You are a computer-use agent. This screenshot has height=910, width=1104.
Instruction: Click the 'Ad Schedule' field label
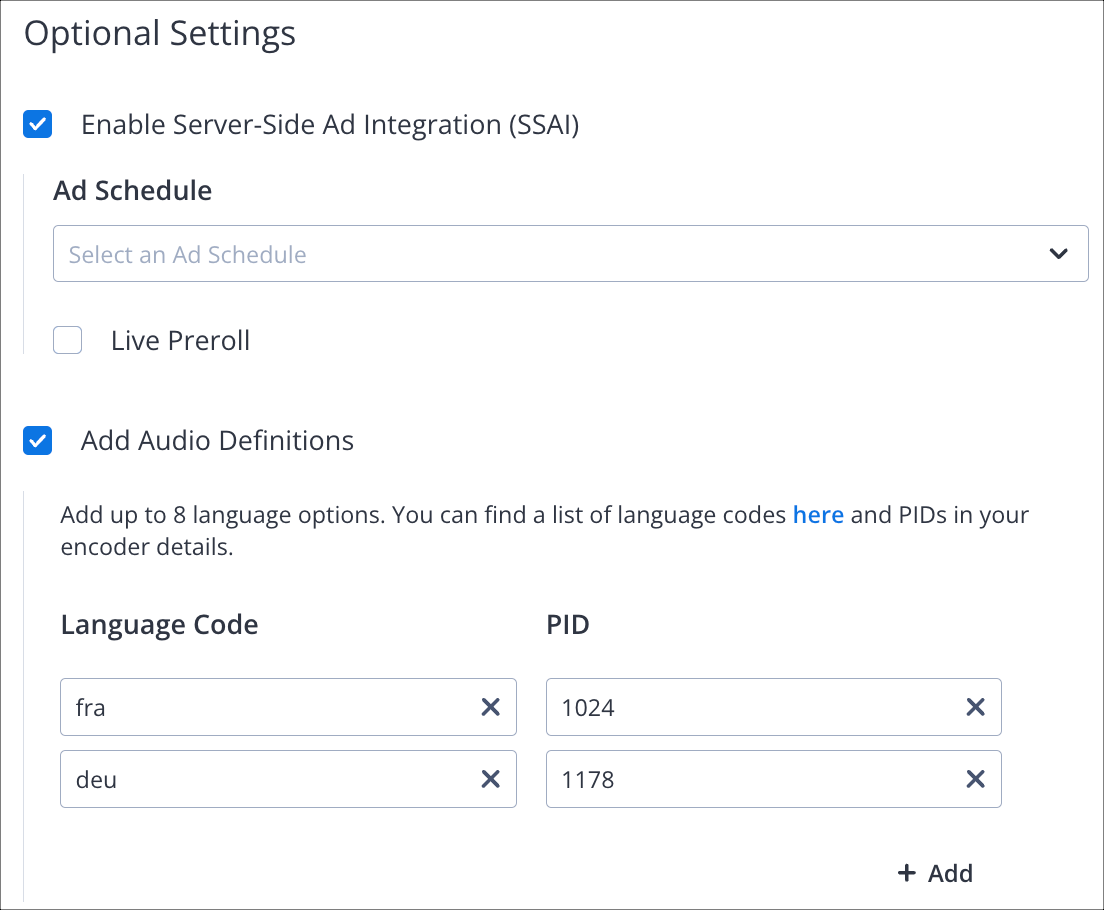click(x=132, y=191)
